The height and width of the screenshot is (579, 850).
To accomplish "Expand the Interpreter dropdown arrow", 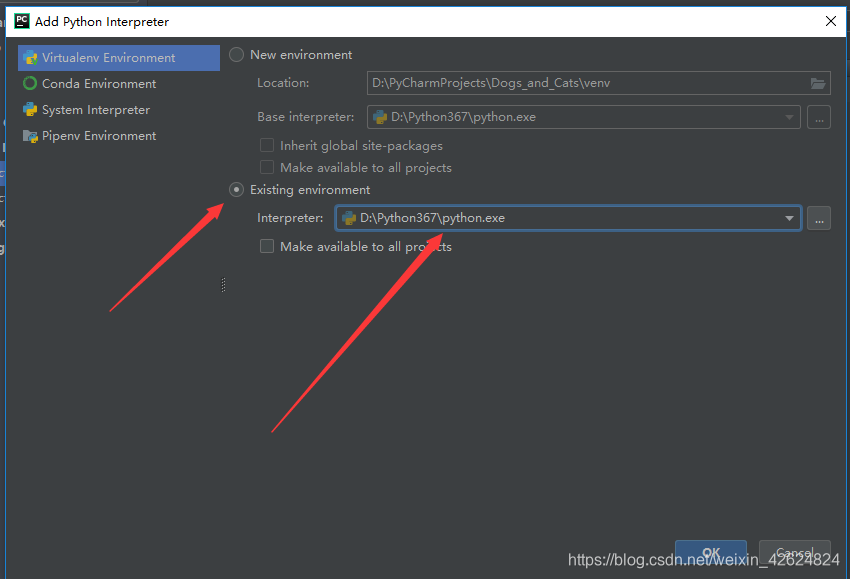I will tap(789, 218).
